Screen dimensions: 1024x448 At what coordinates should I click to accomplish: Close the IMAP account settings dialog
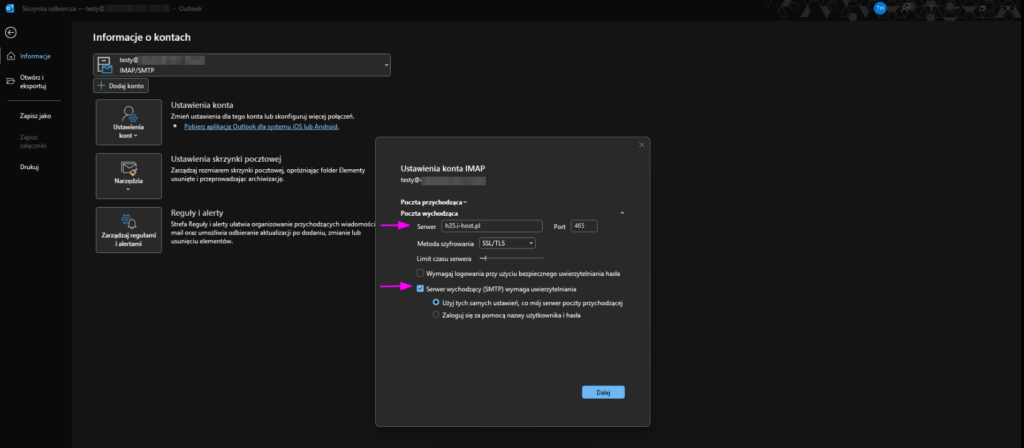coord(641,146)
